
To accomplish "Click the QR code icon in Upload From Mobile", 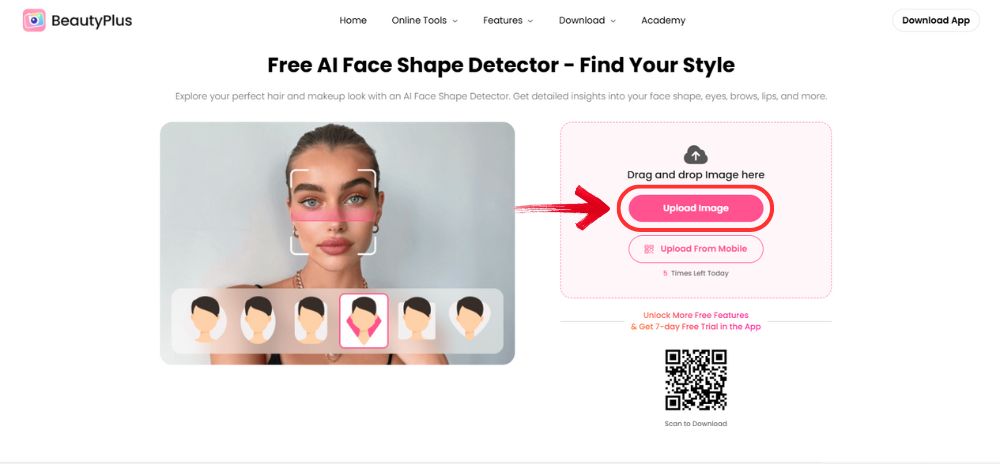I will pos(649,249).
